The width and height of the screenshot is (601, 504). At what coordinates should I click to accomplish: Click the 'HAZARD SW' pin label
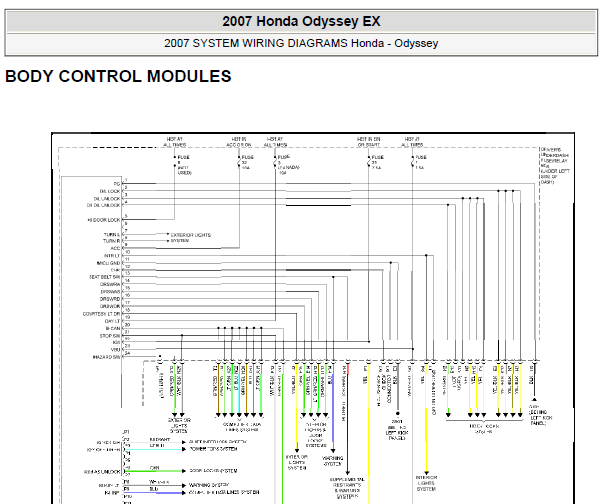coord(107,357)
